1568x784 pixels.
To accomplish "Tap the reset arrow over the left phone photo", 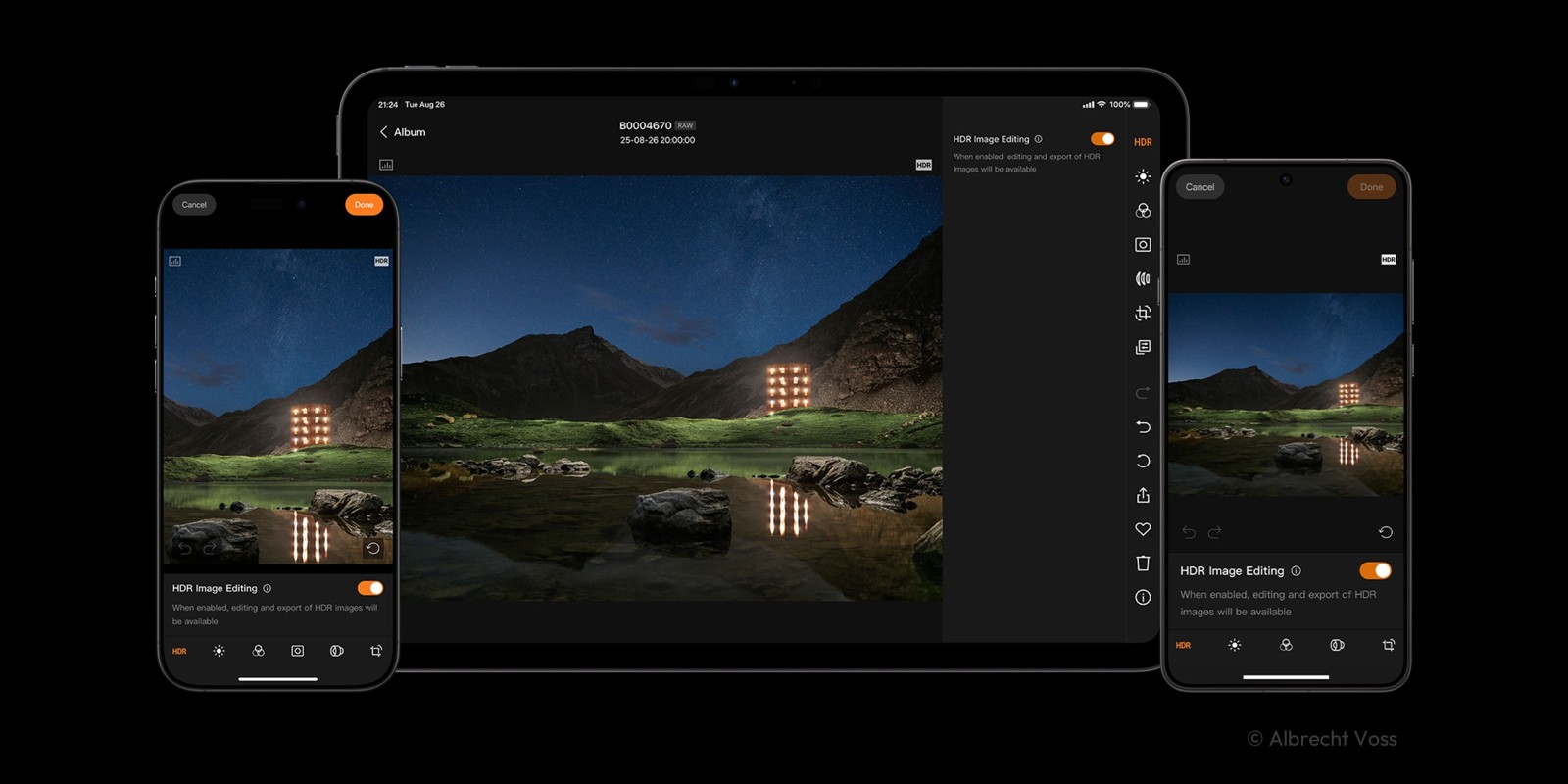I will (373, 549).
